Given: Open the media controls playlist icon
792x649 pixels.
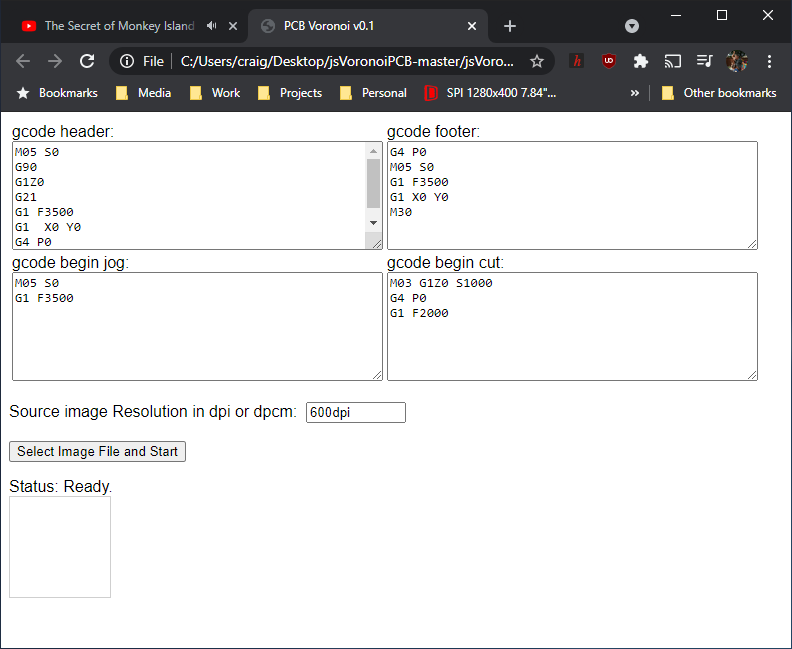Looking at the screenshot, I should pos(704,61).
